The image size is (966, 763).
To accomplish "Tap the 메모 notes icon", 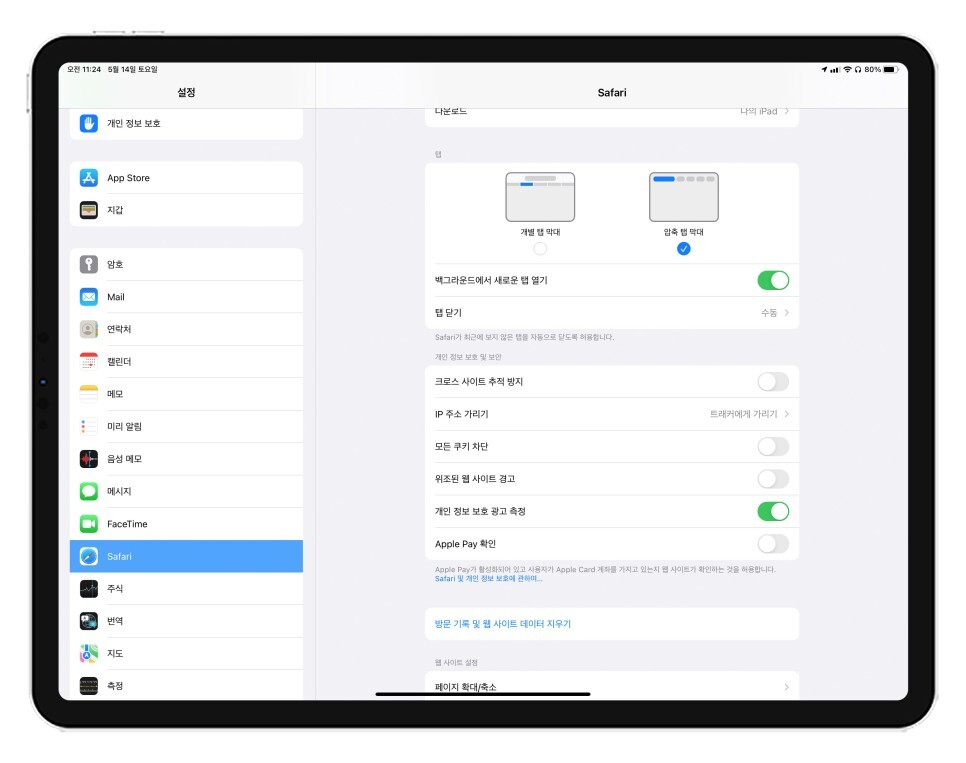I will [x=89, y=394].
